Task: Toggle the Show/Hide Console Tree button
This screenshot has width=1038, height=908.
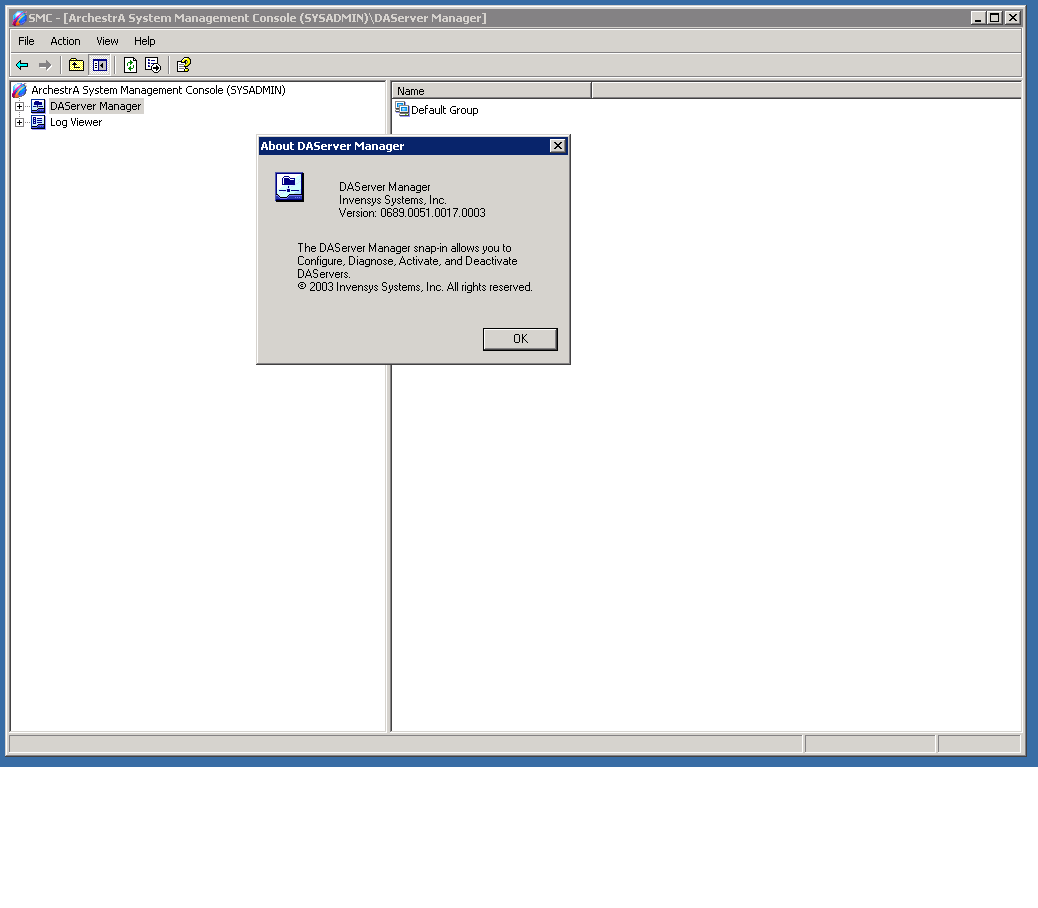Action: [99, 65]
